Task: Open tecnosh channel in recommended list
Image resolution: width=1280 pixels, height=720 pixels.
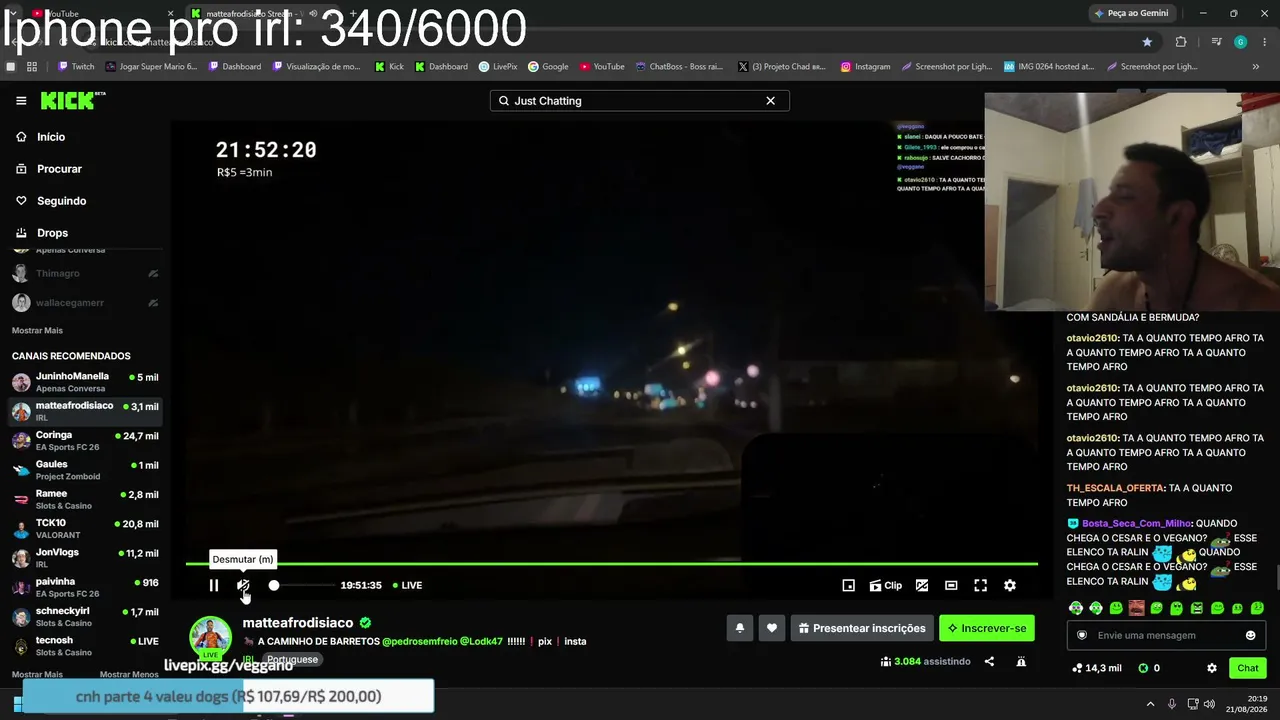Action: pos(85,646)
